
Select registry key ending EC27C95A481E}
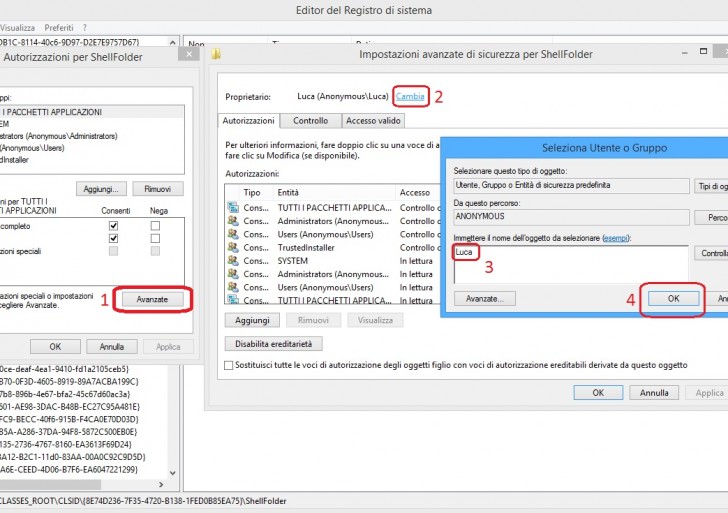click(70, 407)
